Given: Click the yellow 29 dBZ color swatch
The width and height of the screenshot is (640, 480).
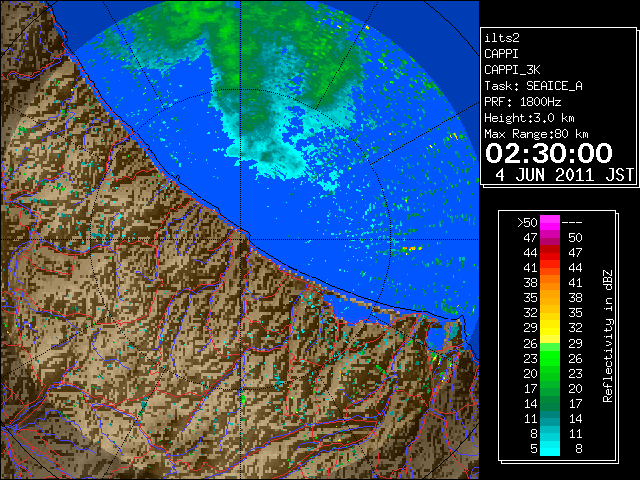Looking at the screenshot, I should coord(550,328).
